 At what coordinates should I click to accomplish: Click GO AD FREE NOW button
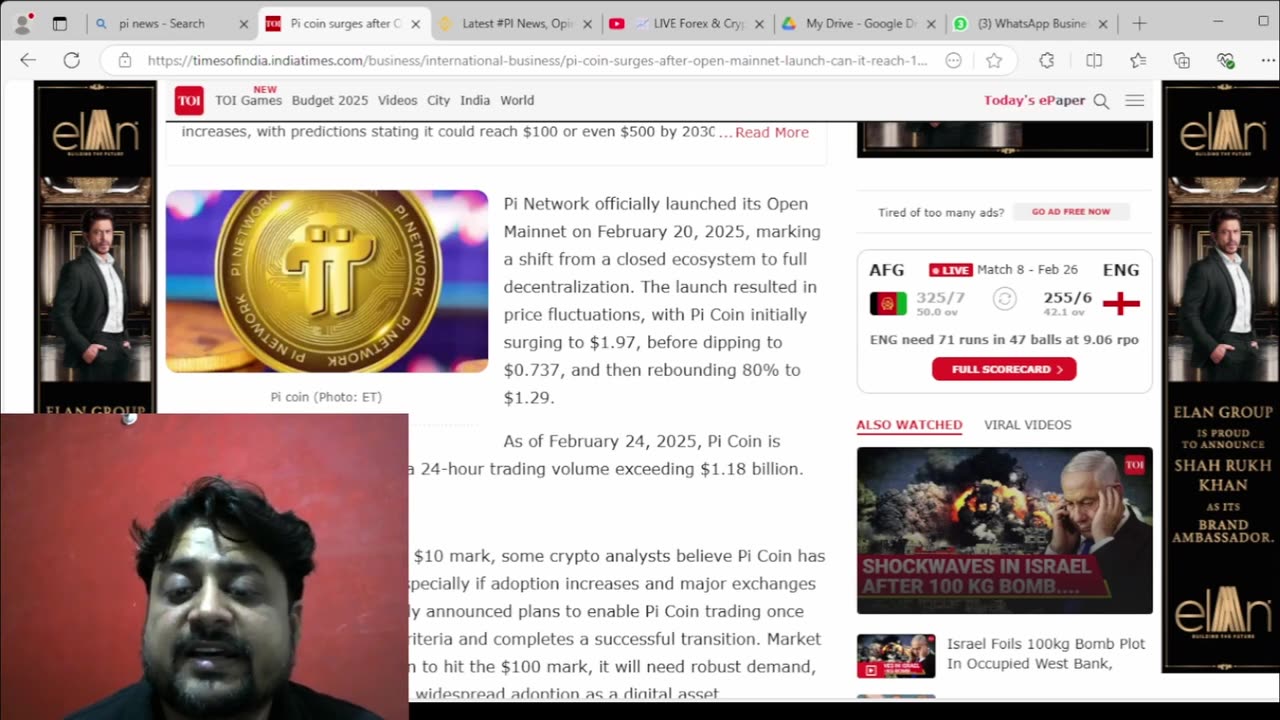tap(1071, 212)
